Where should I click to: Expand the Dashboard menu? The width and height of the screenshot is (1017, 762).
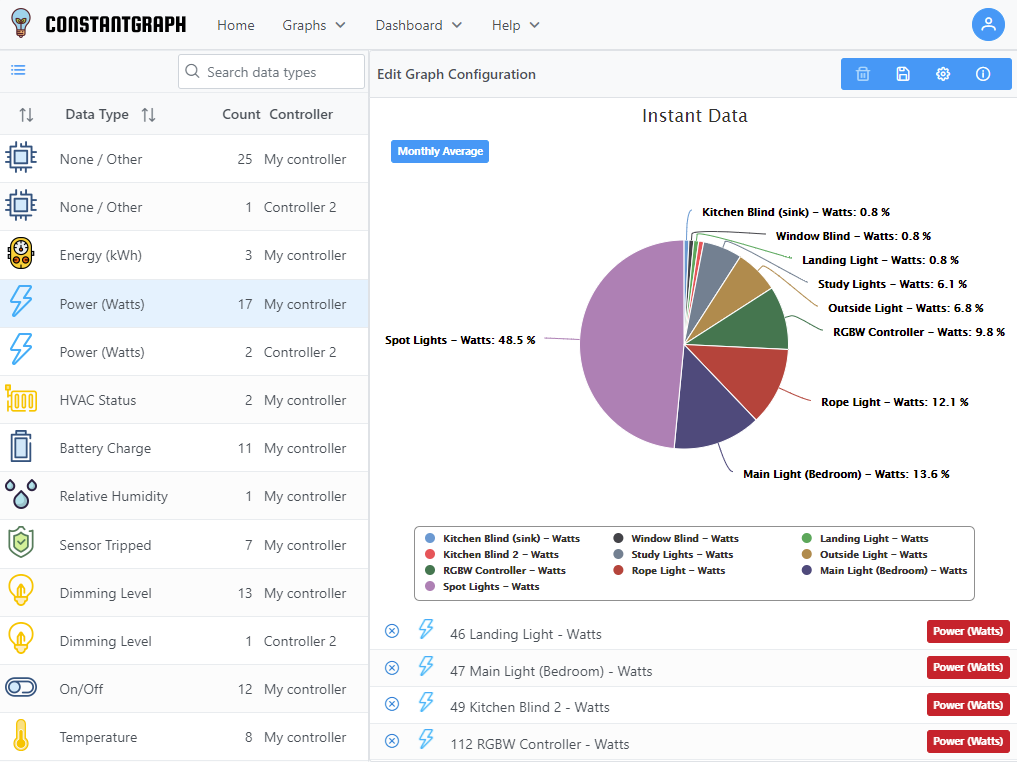coord(418,25)
